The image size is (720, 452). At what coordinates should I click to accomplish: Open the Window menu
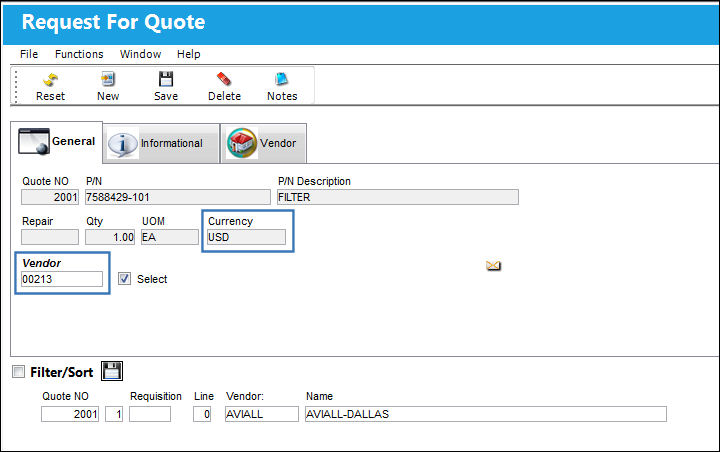coord(141,54)
